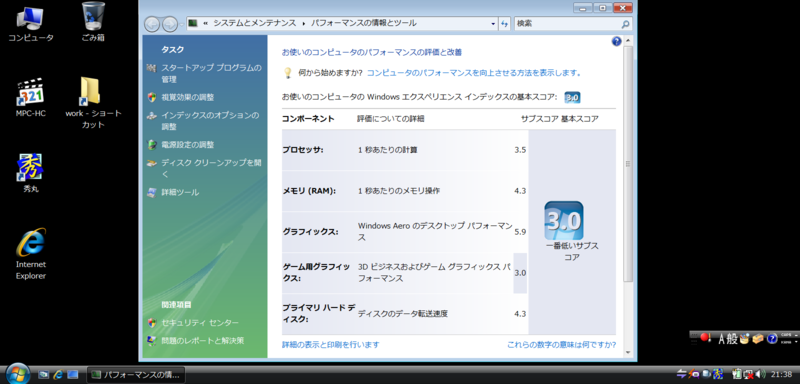Click システムとメンテナンス in breadcrumb

[255, 23]
